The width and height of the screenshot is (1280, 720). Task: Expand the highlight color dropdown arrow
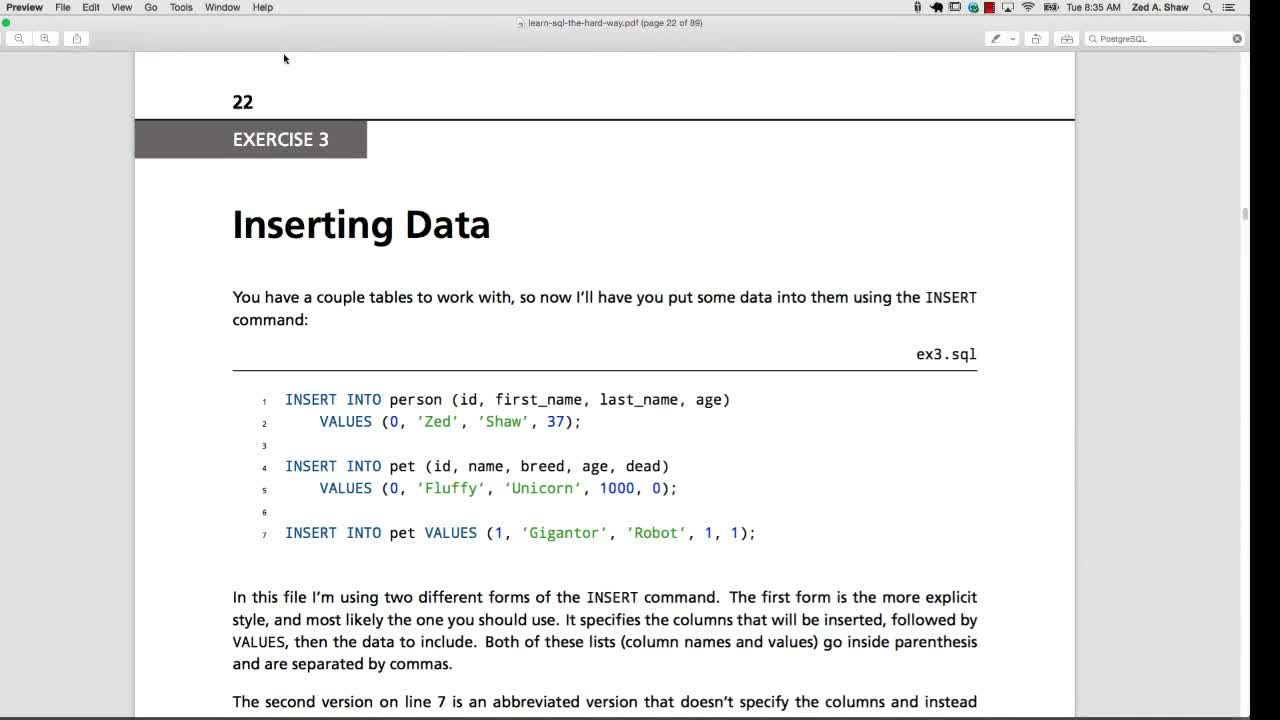coord(1012,39)
